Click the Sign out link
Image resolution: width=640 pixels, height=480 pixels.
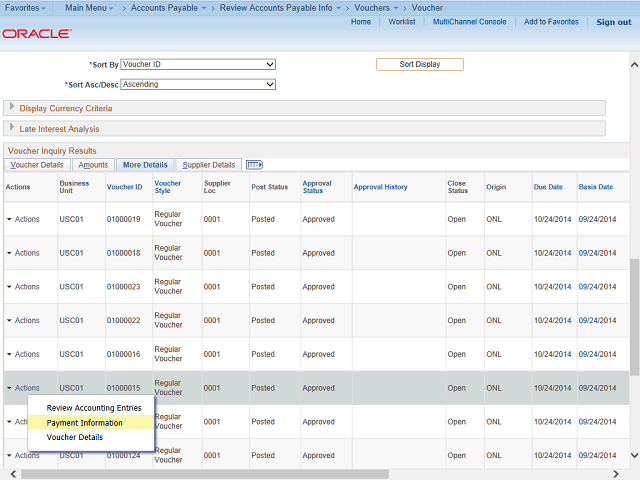pos(613,22)
